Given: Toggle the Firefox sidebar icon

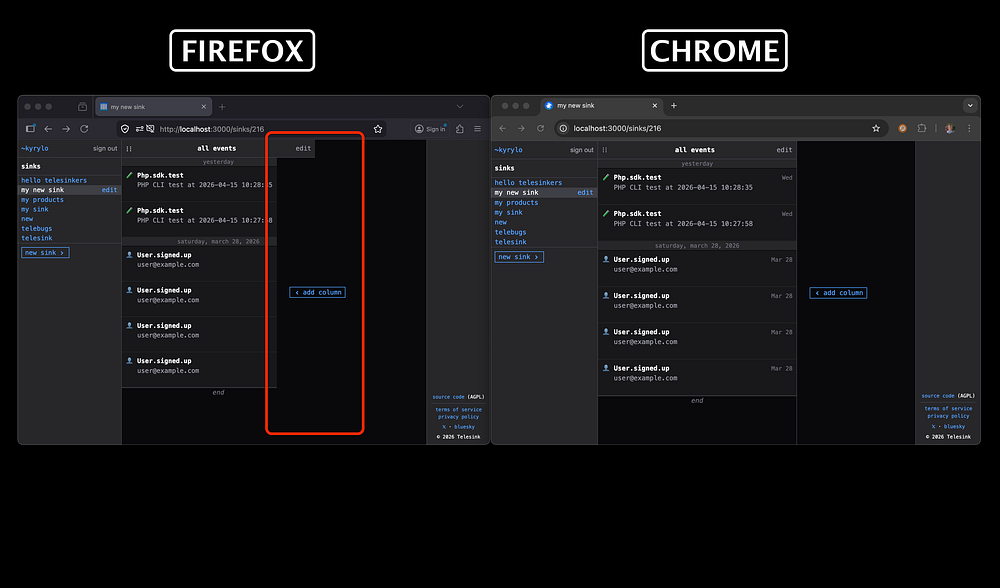Looking at the screenshot, I should (x=30, y=129).
